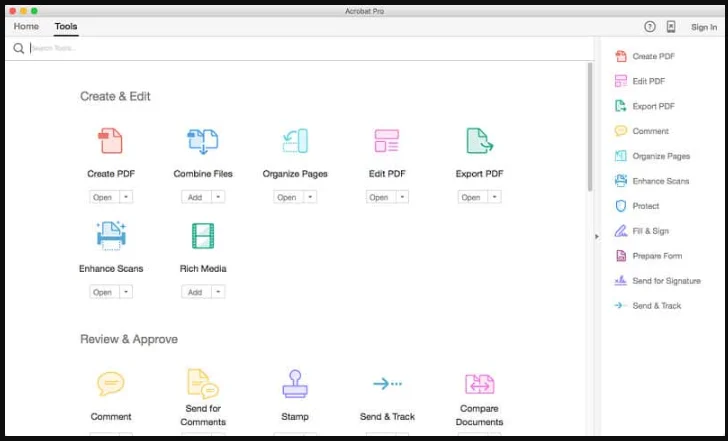Click the Comment speech bubble icon in Review & Approve

pos(110,384)
